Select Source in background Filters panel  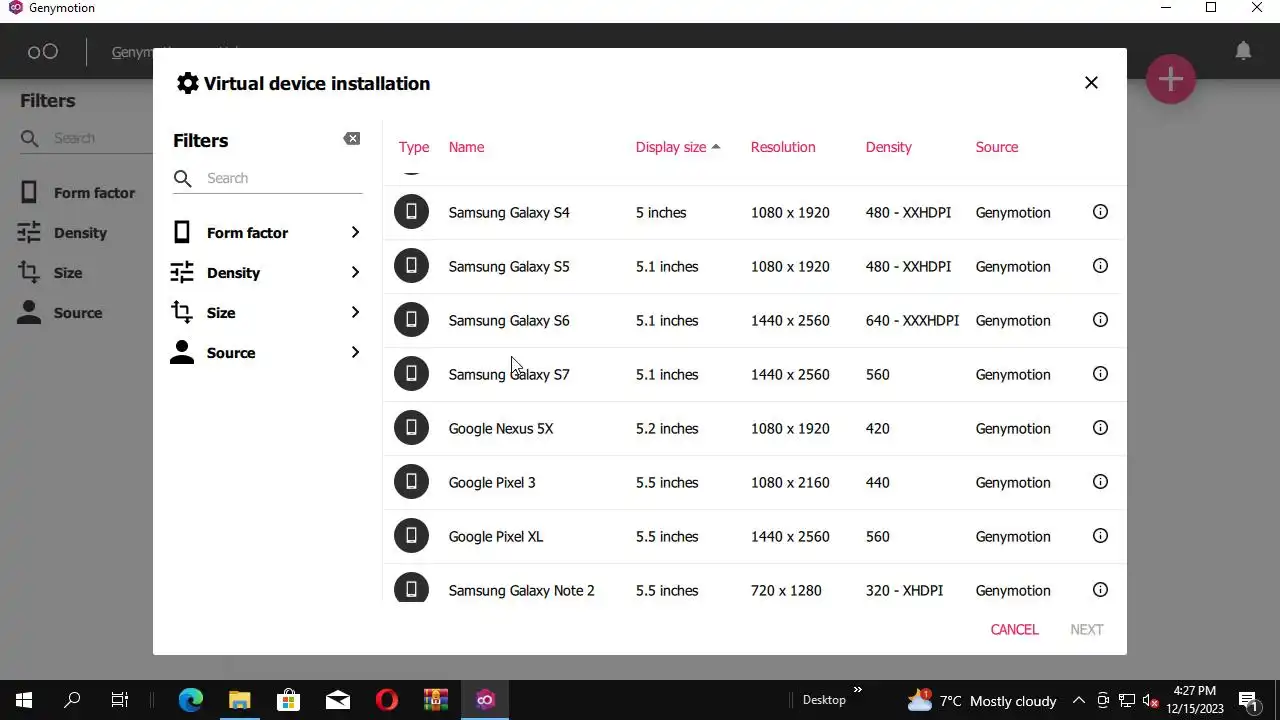[x=60, y=313]
